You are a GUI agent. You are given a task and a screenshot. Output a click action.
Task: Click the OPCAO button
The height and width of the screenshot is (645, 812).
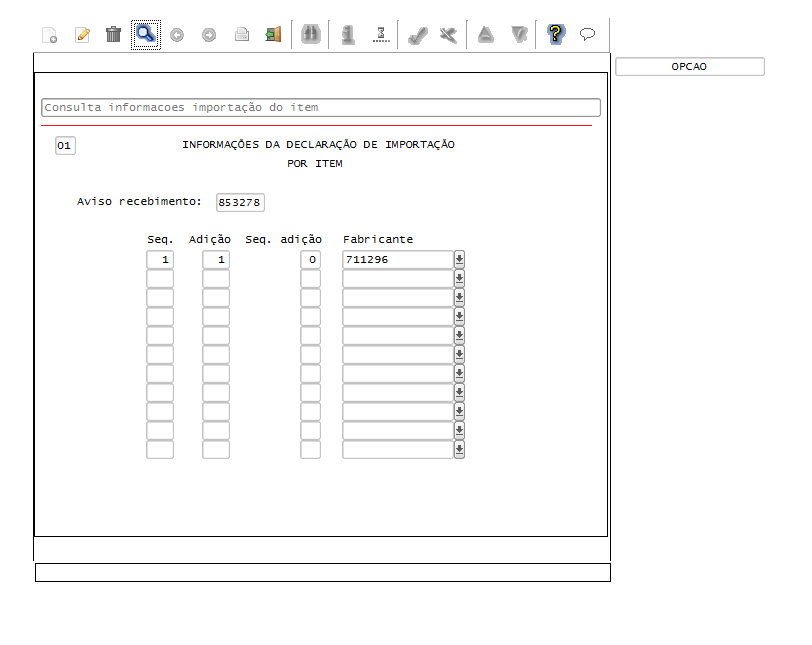(690, 67)
